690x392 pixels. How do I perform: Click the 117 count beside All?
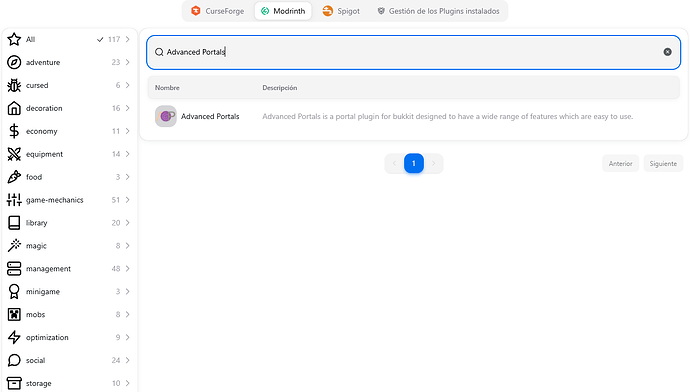coord(114,39)
